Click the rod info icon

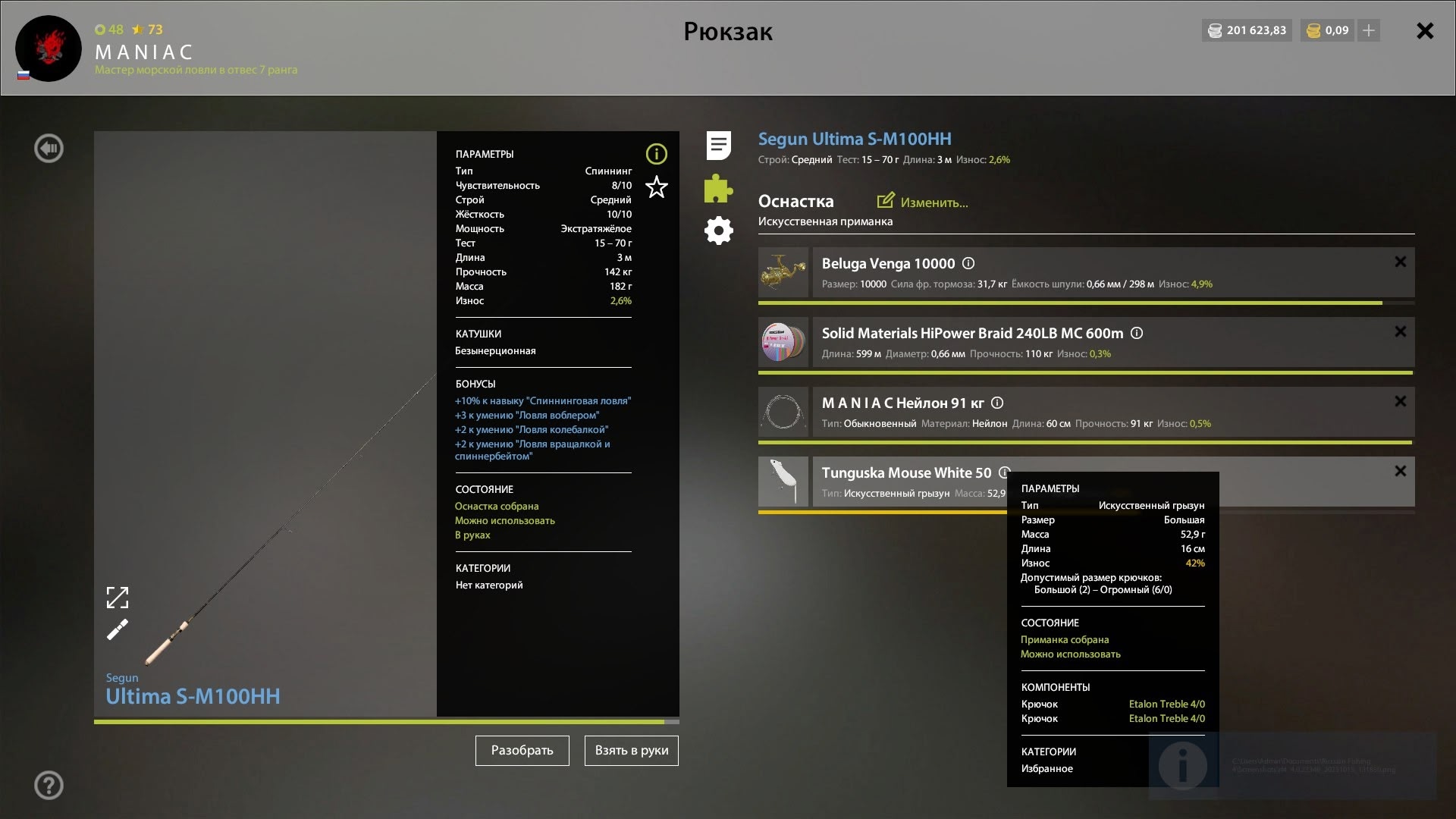point(656,154)
